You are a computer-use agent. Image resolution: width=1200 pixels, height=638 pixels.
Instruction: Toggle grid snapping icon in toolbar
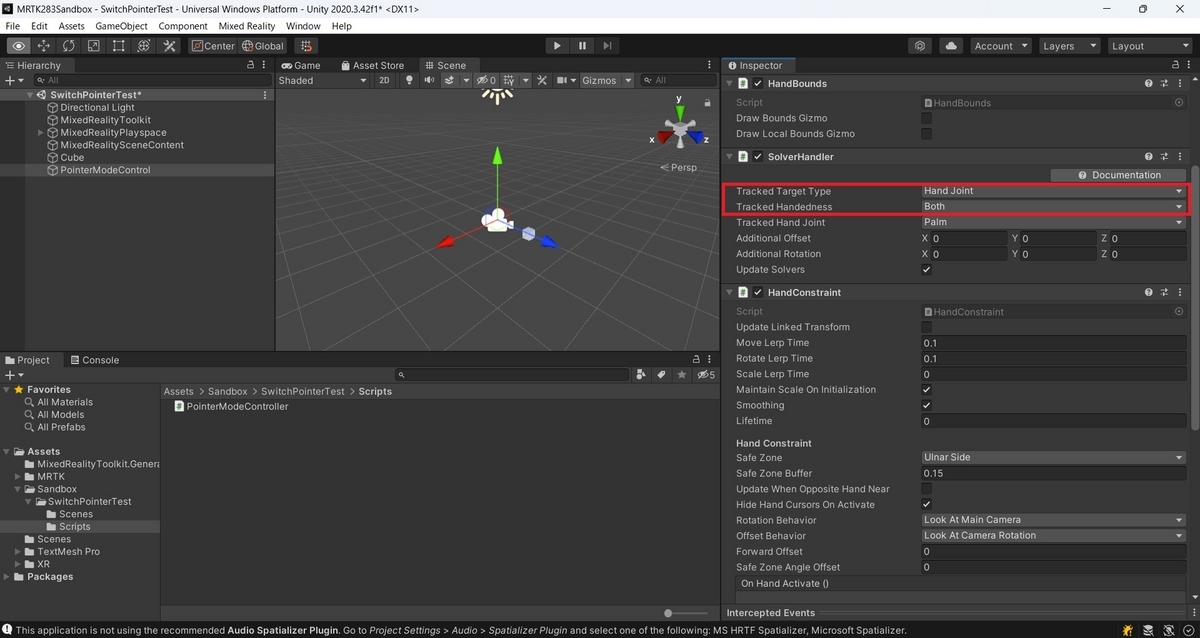pyautogui.click(x=306, y=46)
